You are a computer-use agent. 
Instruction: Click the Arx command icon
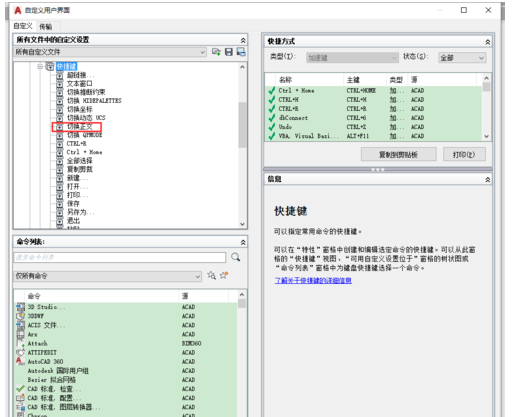[x=20, y=334]
